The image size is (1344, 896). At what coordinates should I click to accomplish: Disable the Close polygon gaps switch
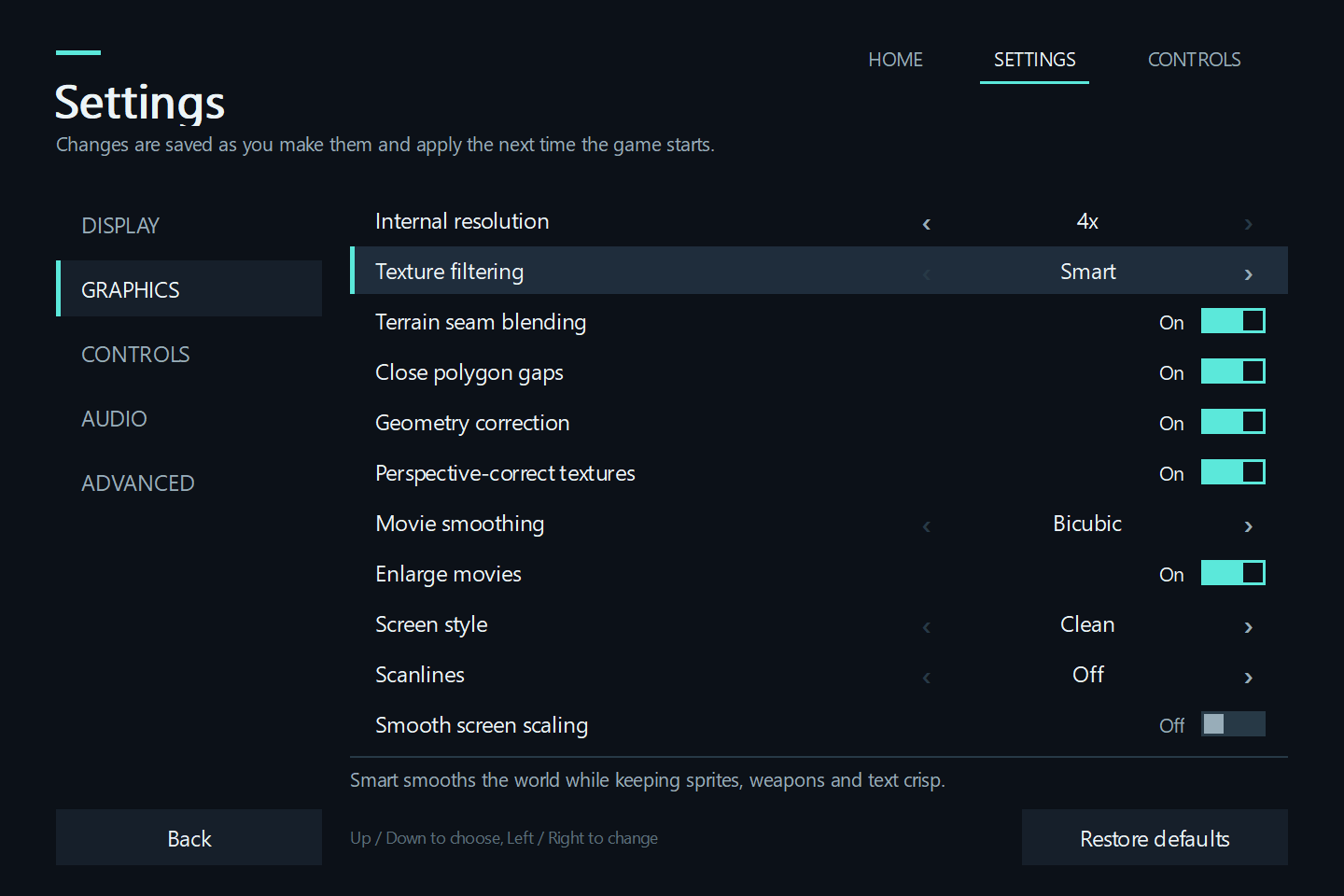point(1233,371)
